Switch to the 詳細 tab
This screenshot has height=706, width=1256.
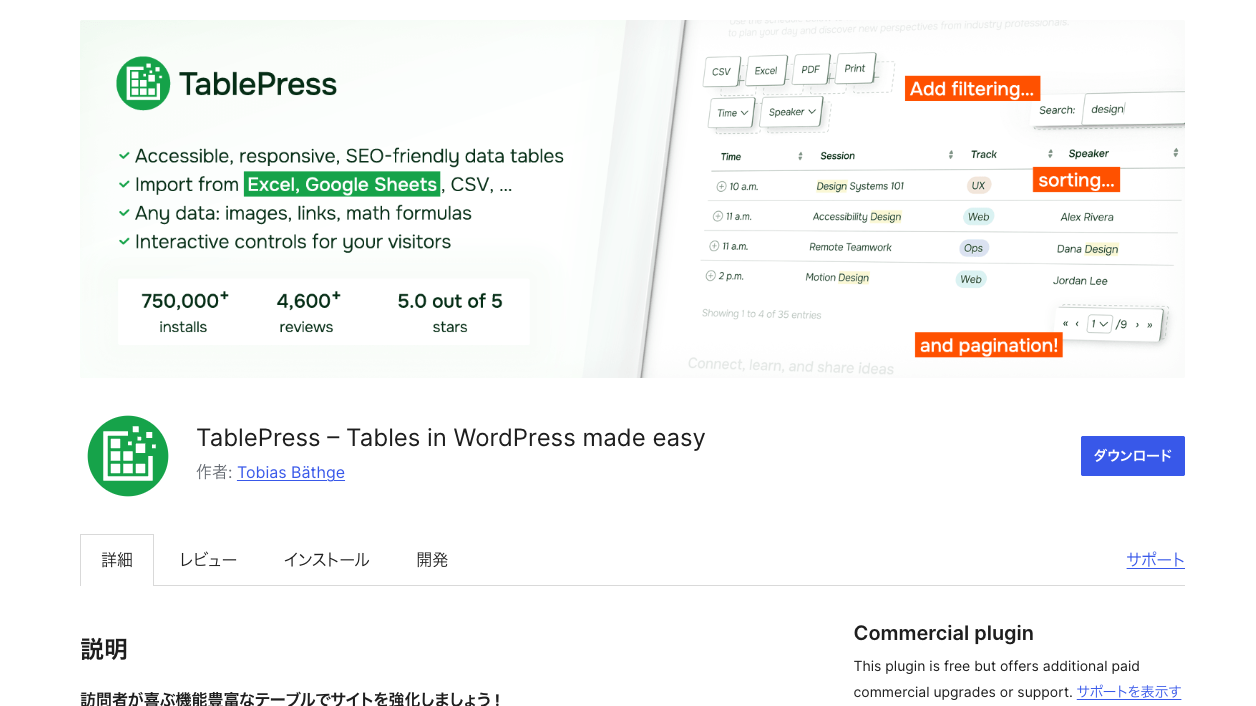tap(117, 560)
